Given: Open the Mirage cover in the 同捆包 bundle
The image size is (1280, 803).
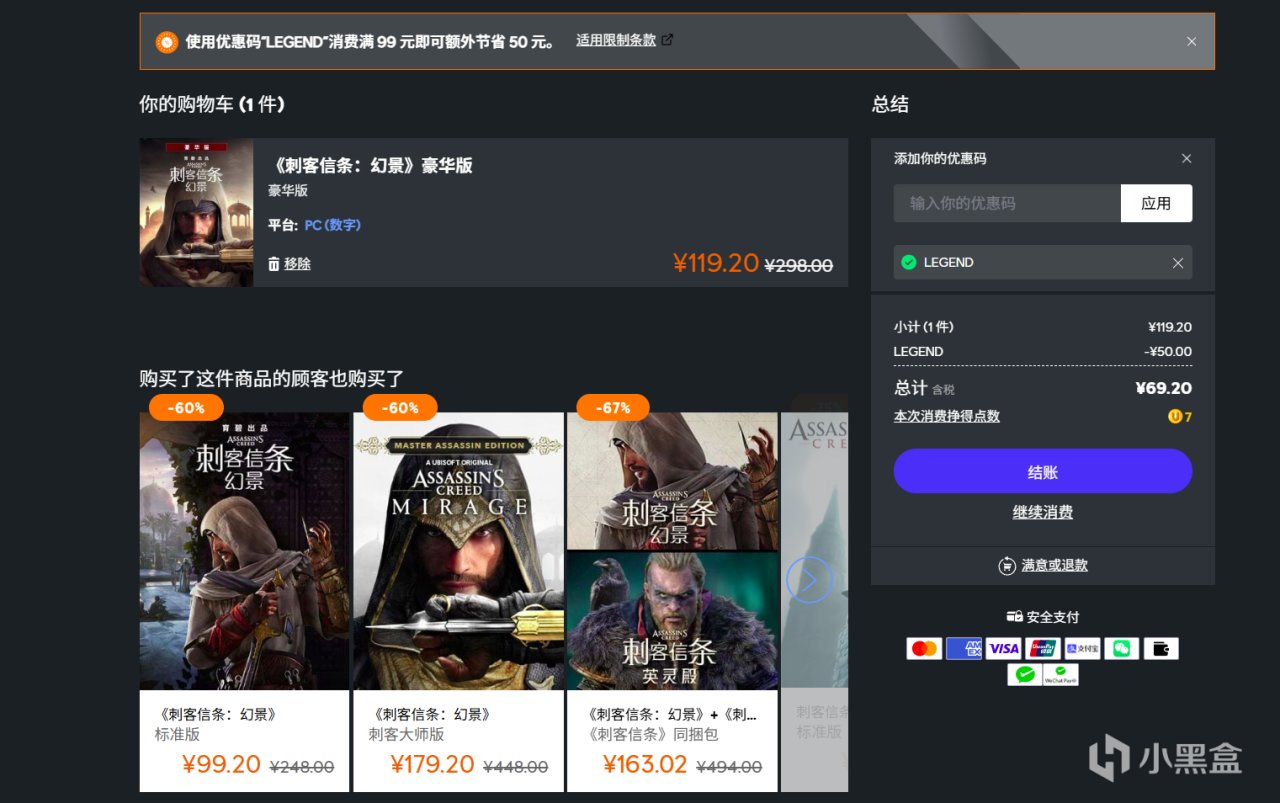Looking at the screenshot, I should [x=672, y=481].
